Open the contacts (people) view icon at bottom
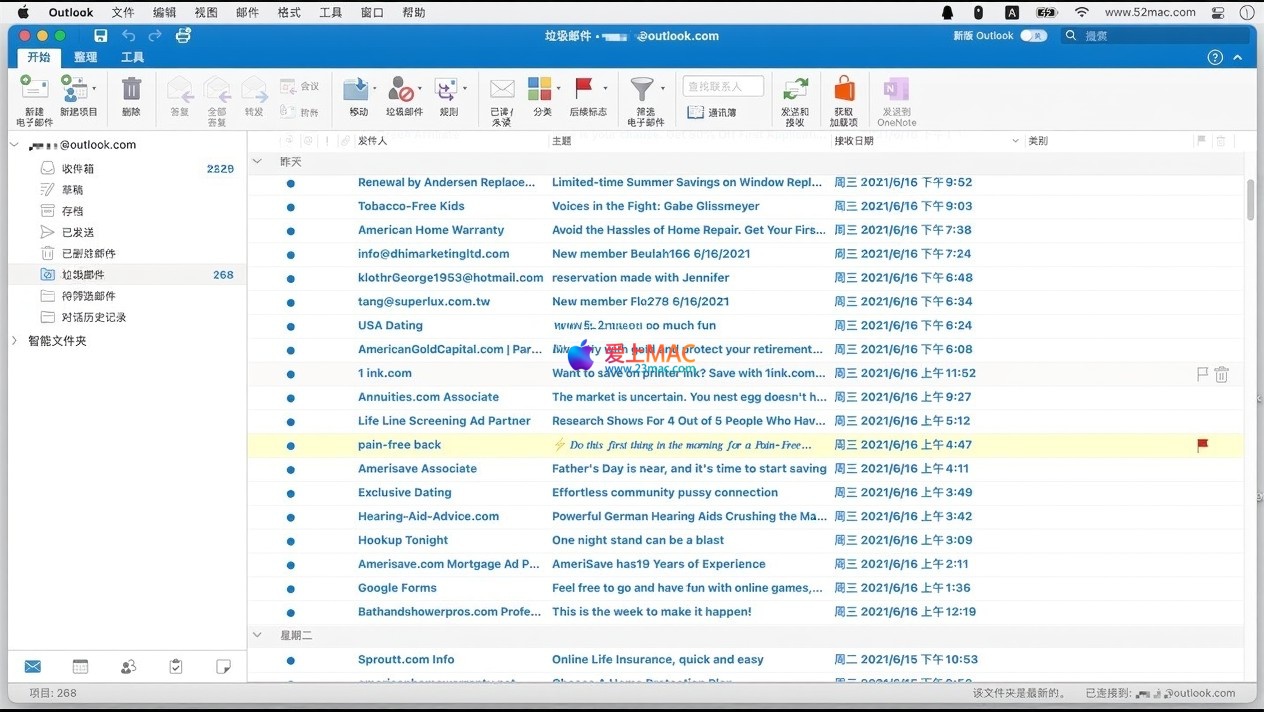The height and width of the screenshot is (712, 1264). pyautogui.click(x=128, y=667)
